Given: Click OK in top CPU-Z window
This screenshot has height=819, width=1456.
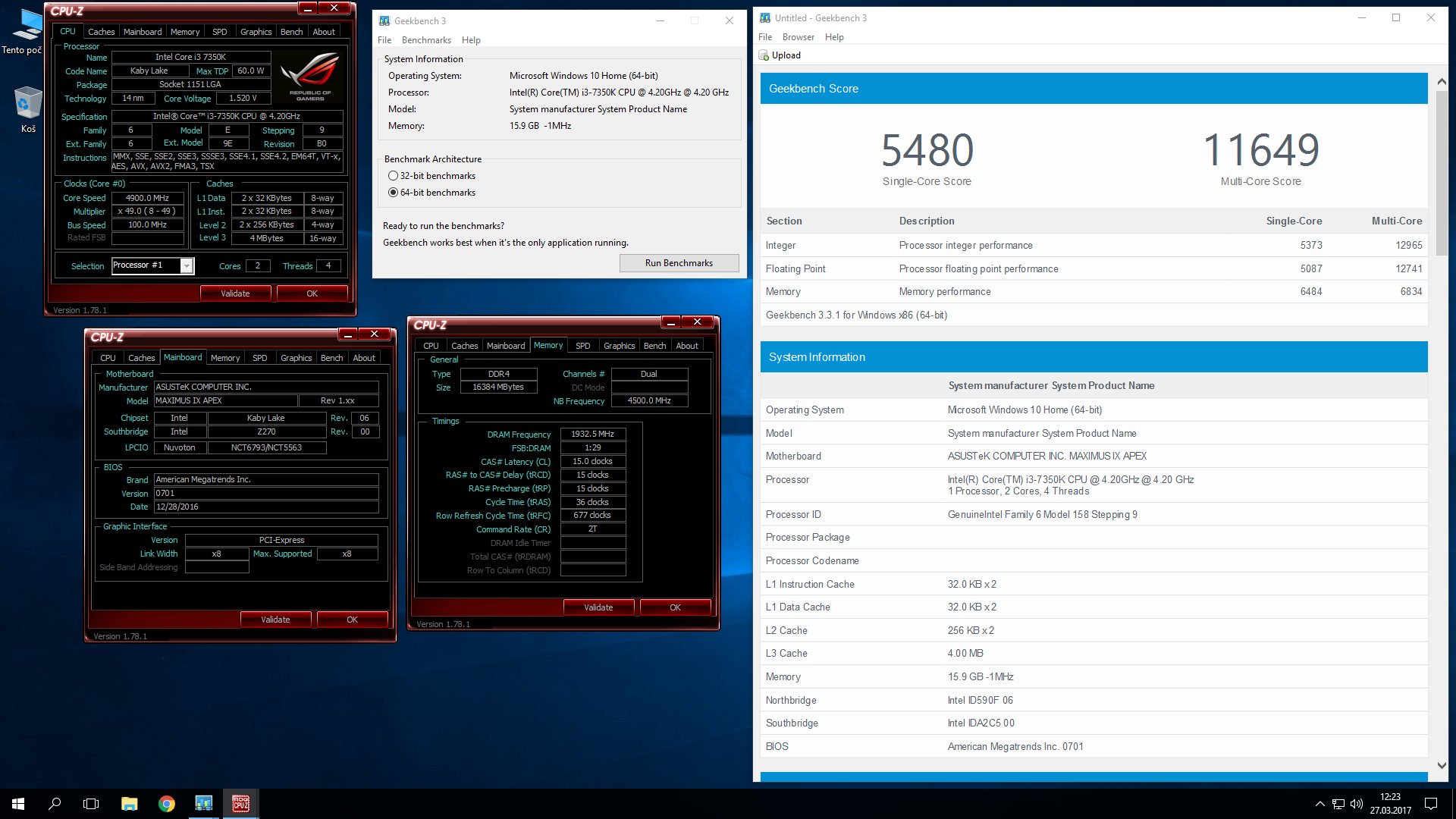Looking at the screenshot, I should click(312, 293).
